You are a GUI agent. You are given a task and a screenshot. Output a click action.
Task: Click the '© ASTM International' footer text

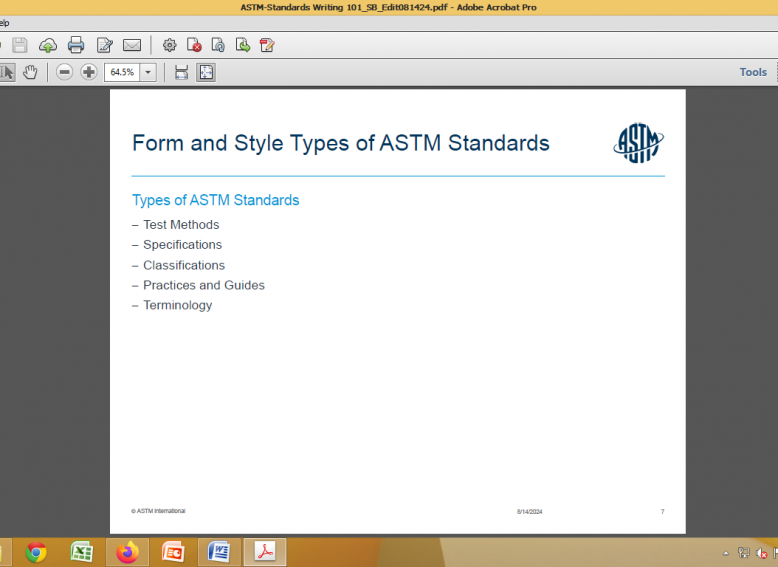(158, 511)
